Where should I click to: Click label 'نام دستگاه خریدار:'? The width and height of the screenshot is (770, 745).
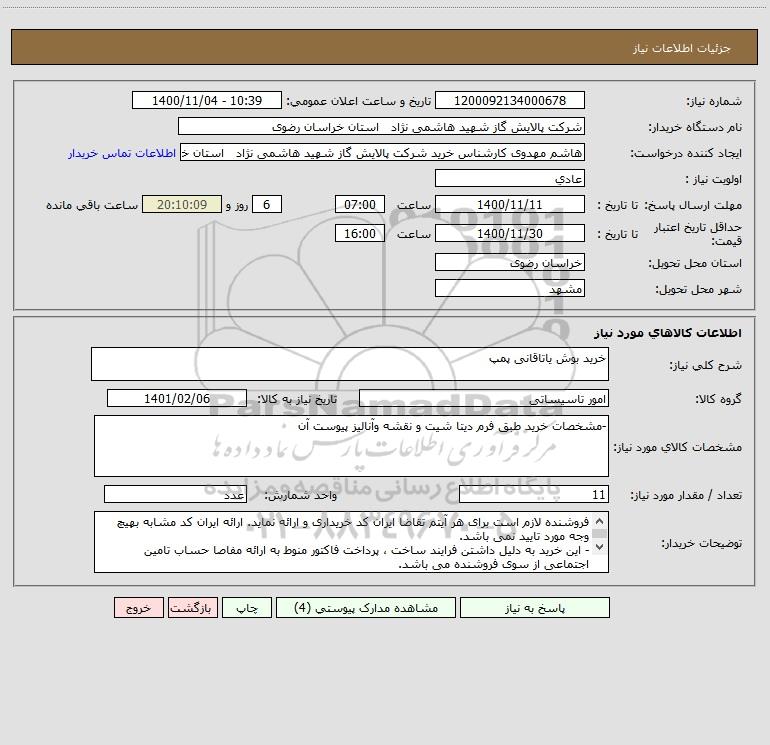point(695,127)
